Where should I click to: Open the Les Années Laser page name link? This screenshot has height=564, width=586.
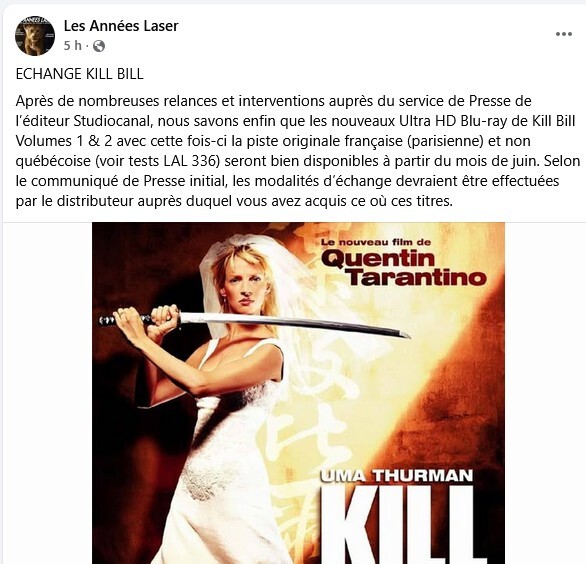(121, 26)
